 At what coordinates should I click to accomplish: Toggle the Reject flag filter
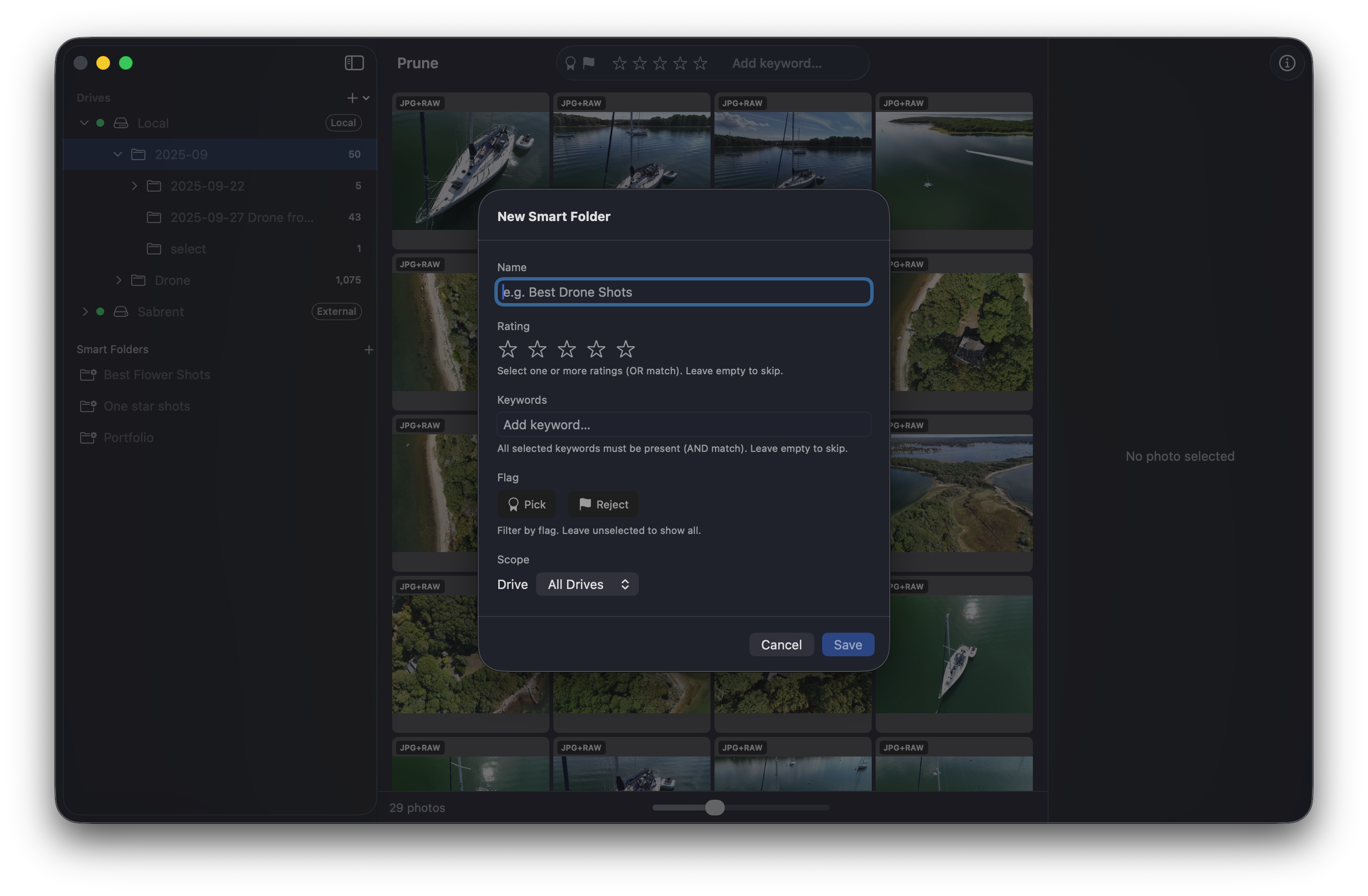click(603, 504)
